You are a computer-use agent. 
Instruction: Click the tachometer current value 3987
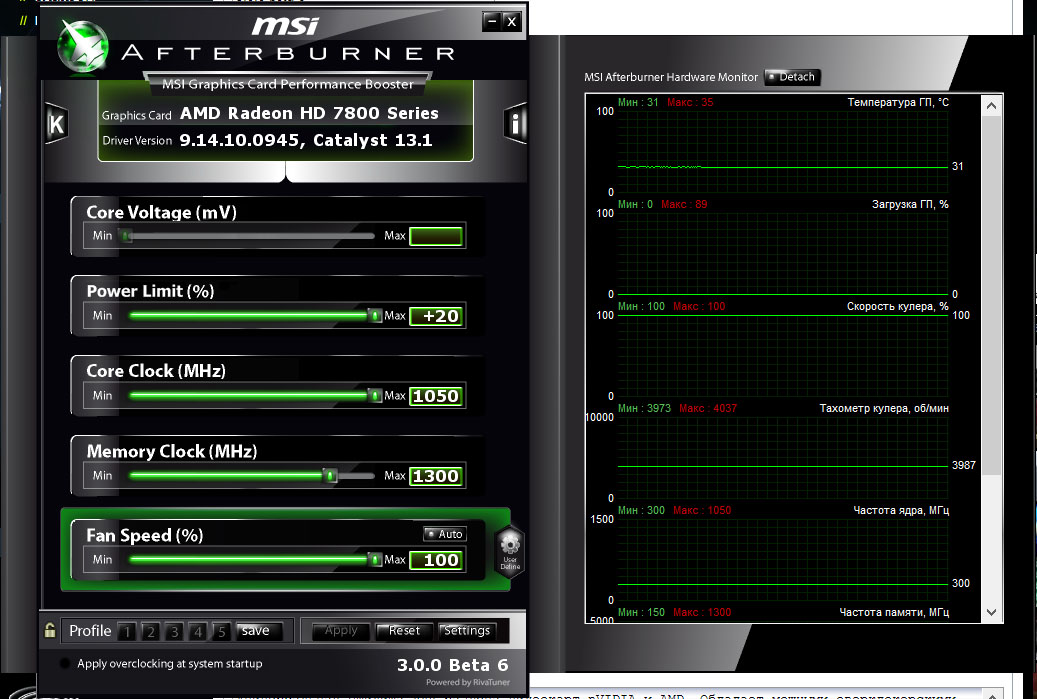click(x=964, y=465)
